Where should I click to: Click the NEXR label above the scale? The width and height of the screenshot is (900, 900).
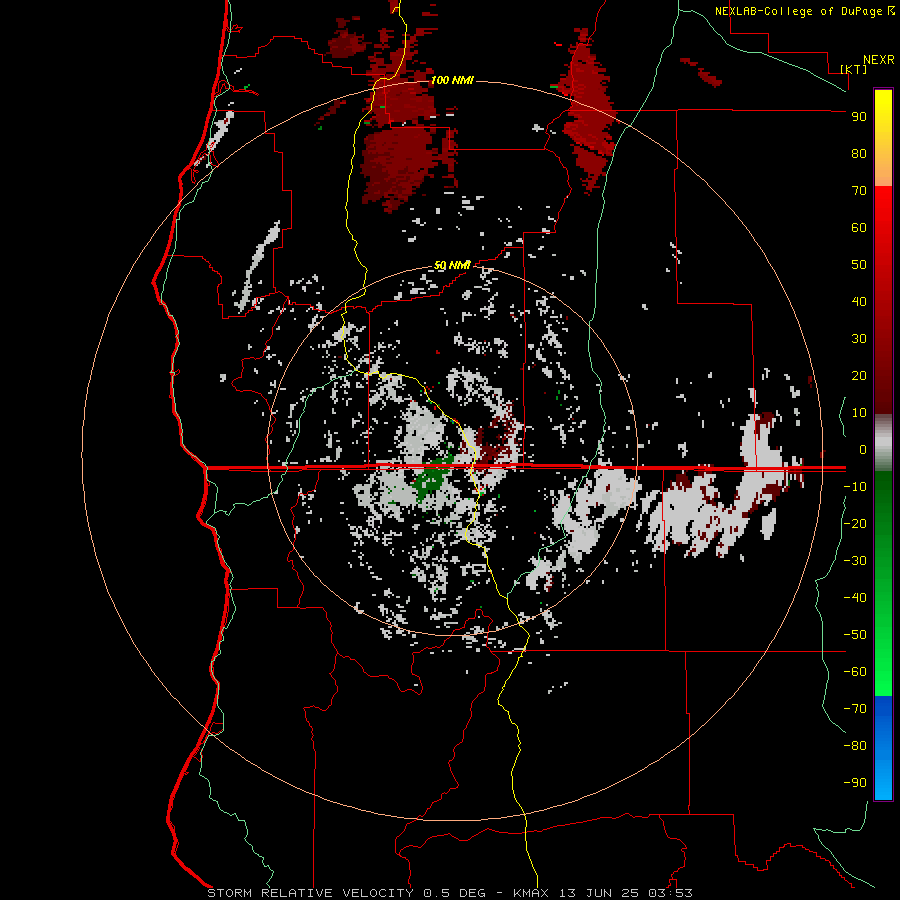coord(878,60)
